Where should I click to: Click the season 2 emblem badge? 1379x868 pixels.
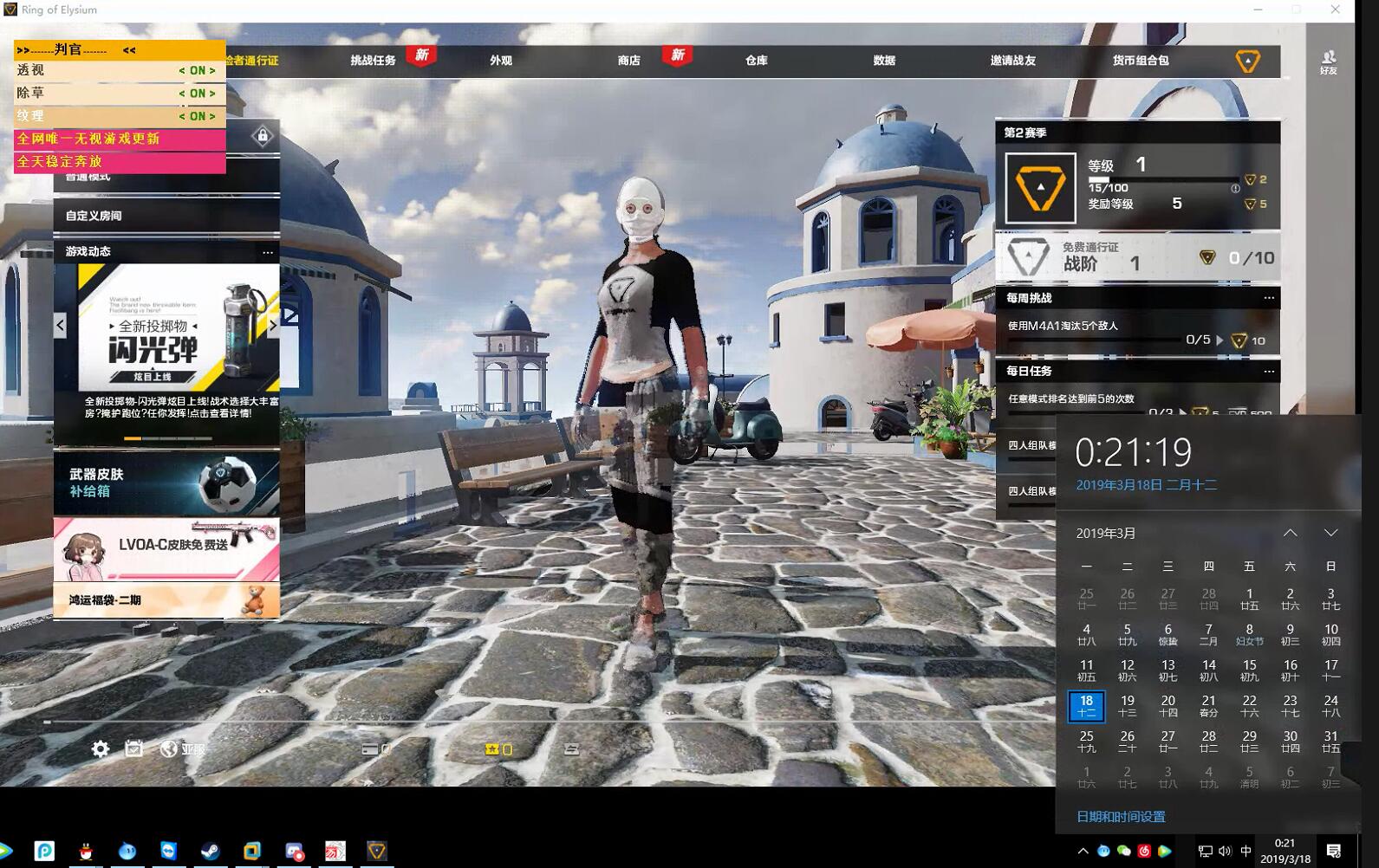pyautogui.click(x=1040, y=188)
